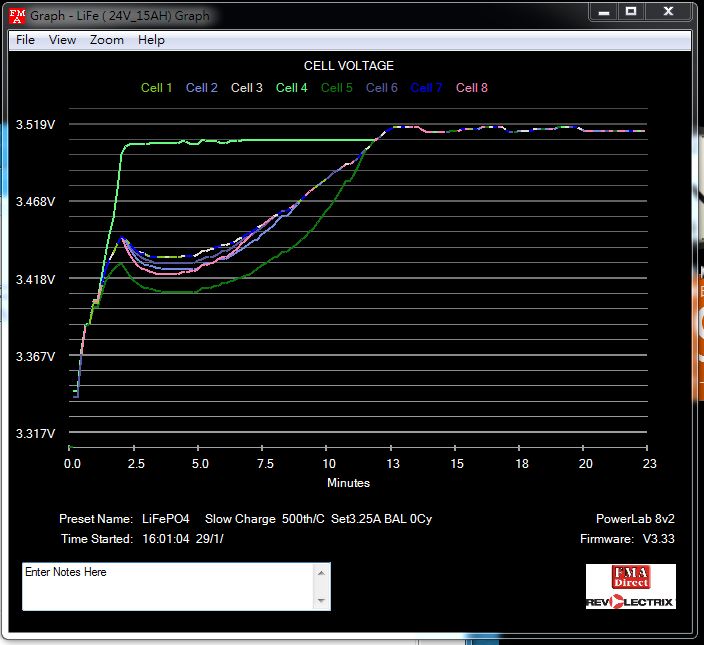Click the Cell 8 legend label
This screenshot has width=704, height=645.
tap(472, 88)
